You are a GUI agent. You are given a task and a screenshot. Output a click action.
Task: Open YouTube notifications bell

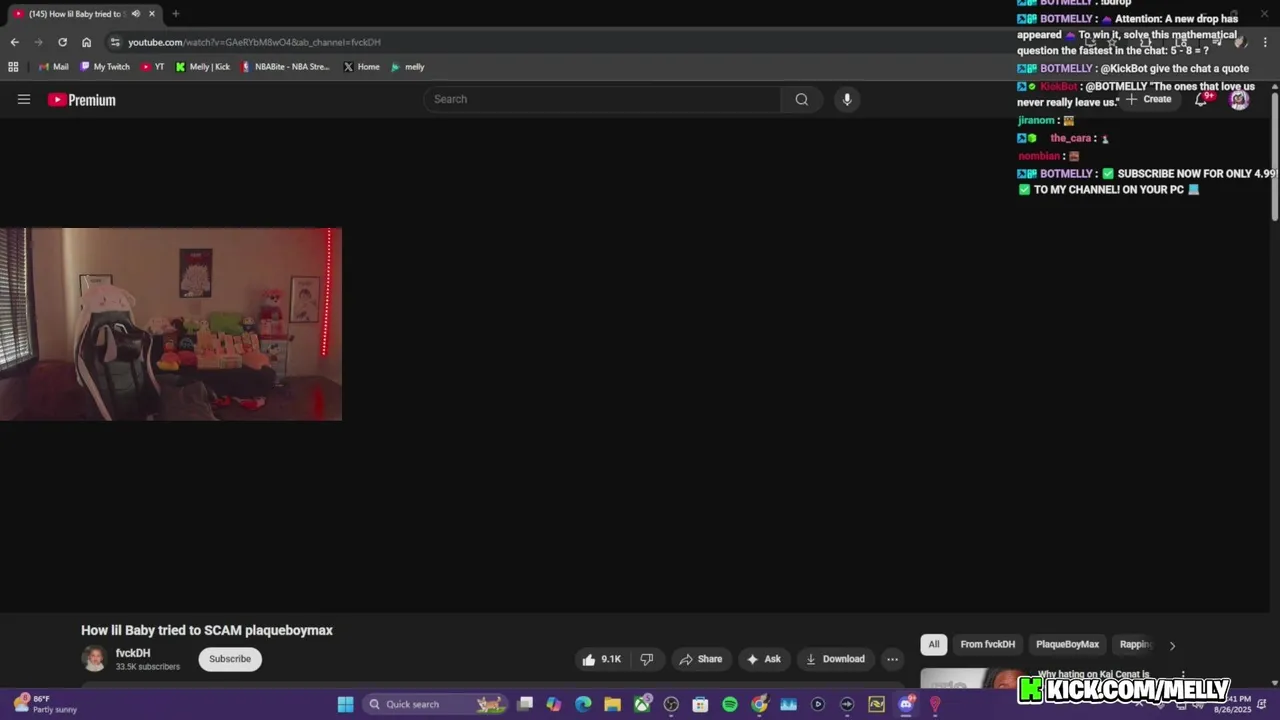coord(1202,99)
